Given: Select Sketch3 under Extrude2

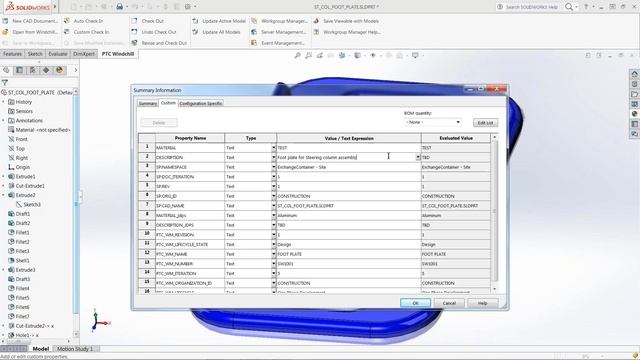Looking at the screenshot, I should (x=31, y=204).
